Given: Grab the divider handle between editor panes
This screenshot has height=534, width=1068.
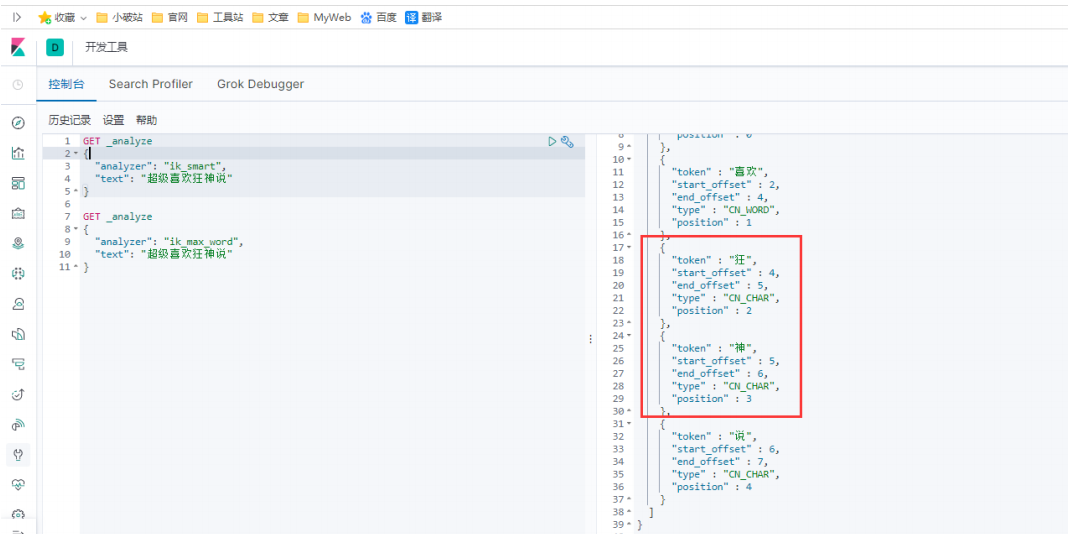Looking at the screenshot, I should [590, 338].
